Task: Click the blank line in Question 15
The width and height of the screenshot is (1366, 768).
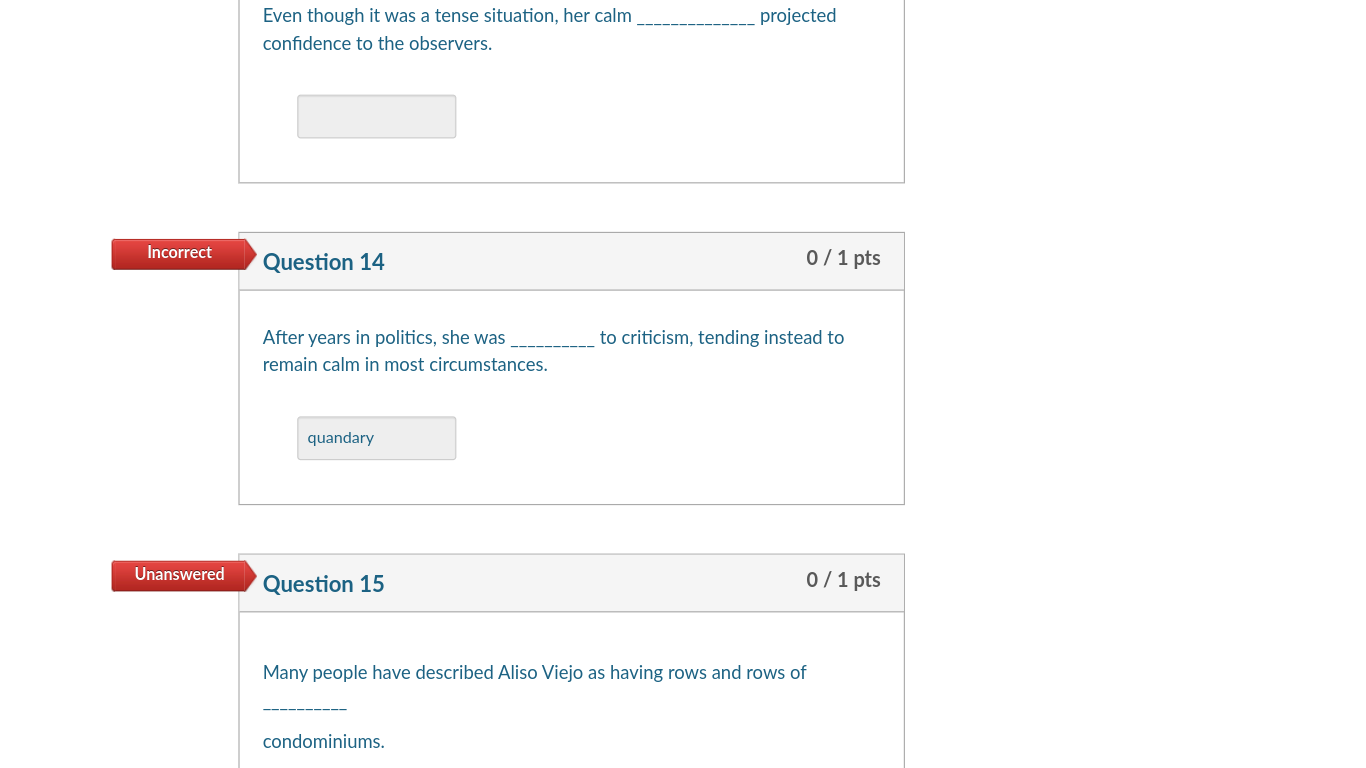Action: [x=305, y=707]
